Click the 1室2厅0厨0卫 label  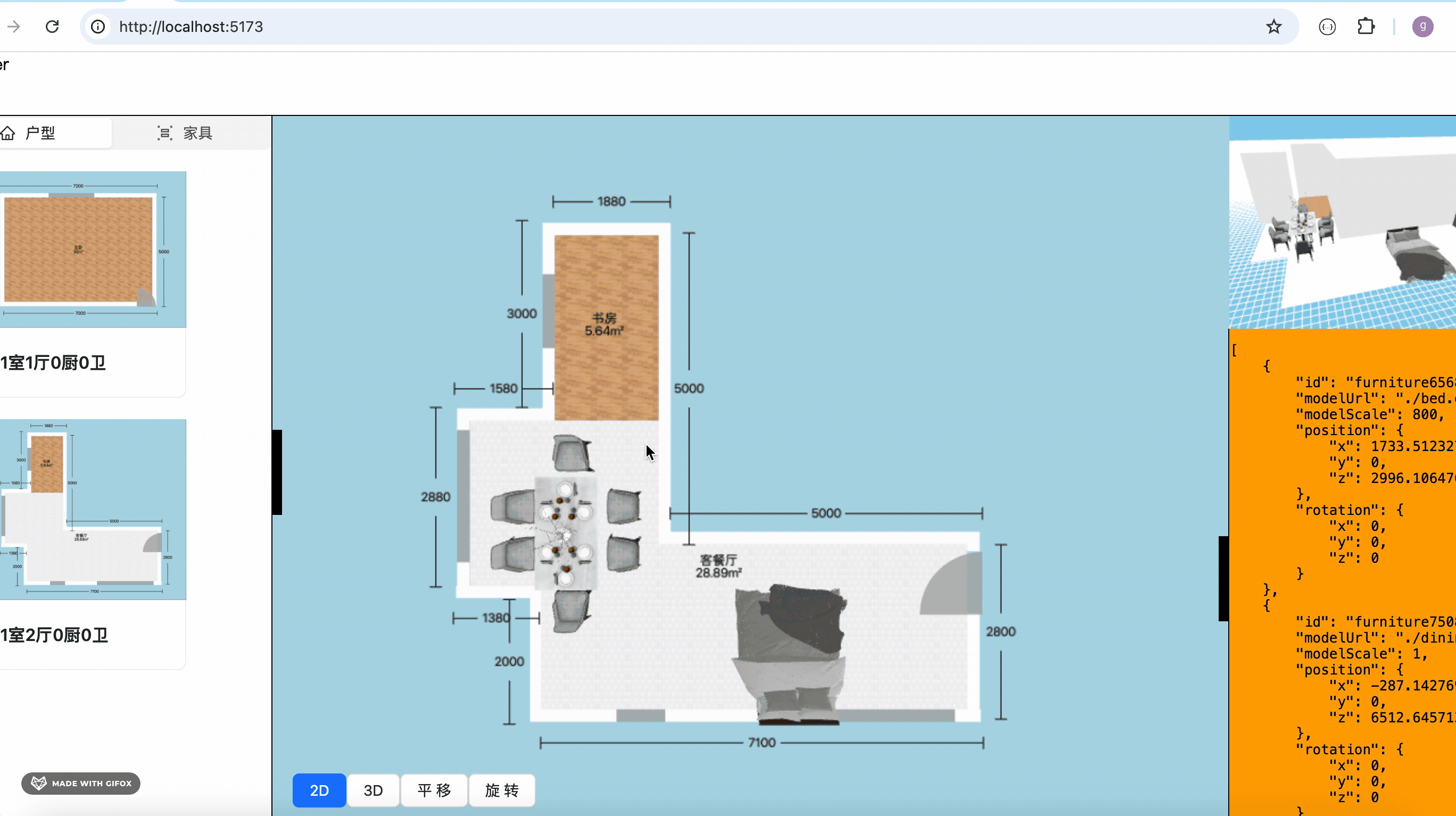point(54,635)
